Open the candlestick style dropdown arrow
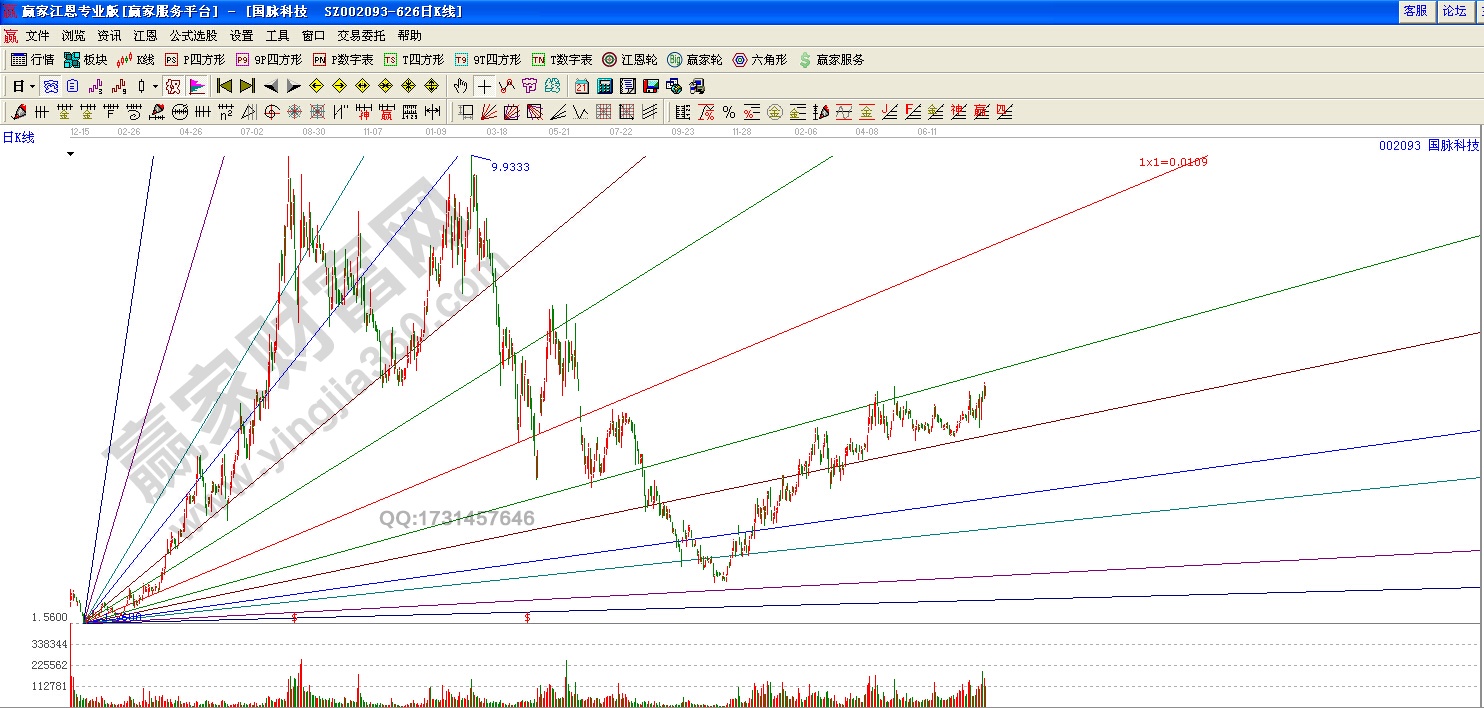This screenshot has height=708, width=1484. [x=155, y=86]
